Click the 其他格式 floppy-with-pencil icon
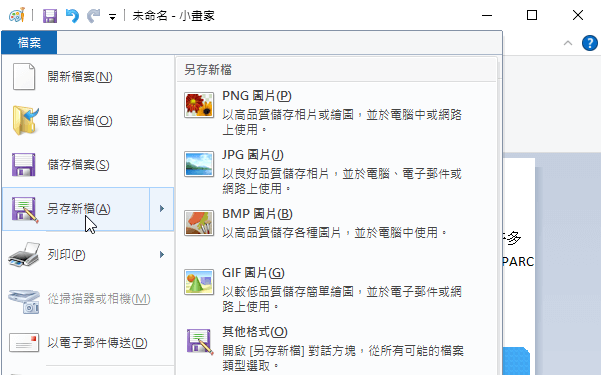Image resolution: width=602 pixels, height=375 pixels. pyautogui.click(x=200, y=341)
